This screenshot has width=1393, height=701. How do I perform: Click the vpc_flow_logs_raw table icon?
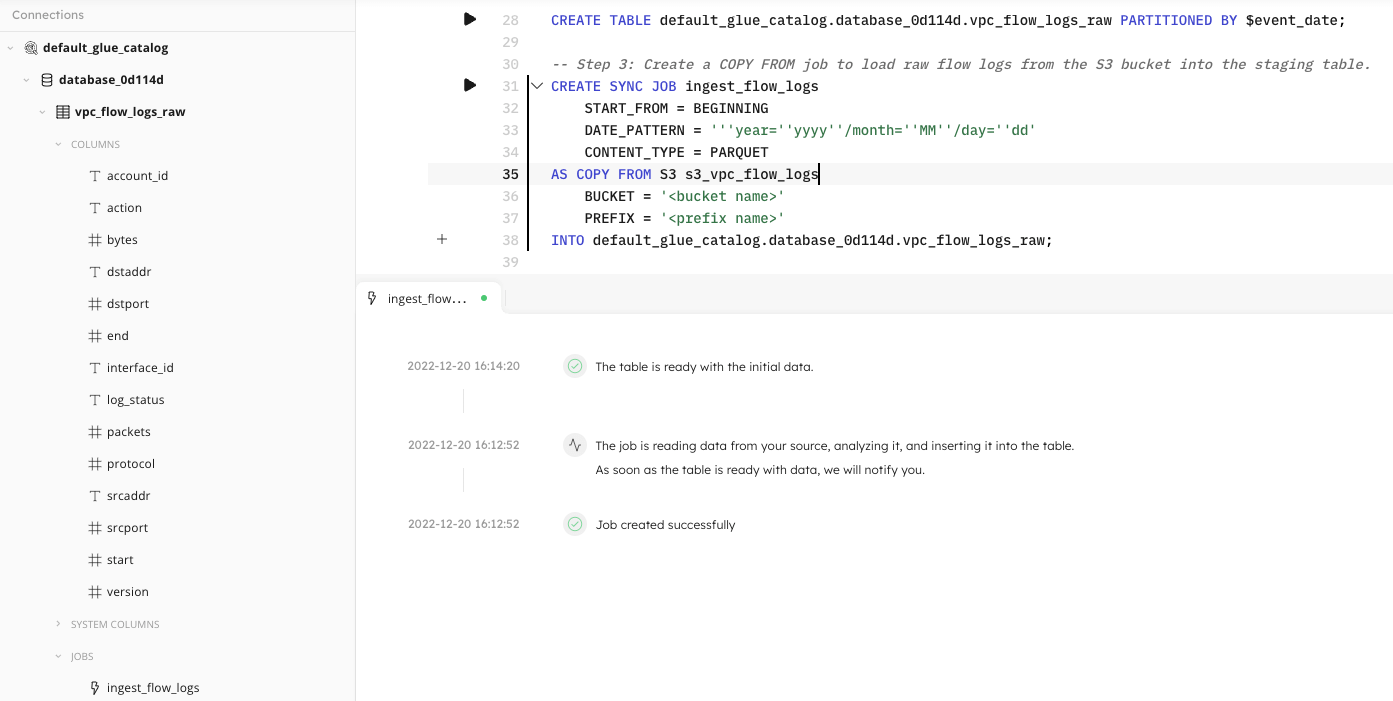[x=62, y=112]
